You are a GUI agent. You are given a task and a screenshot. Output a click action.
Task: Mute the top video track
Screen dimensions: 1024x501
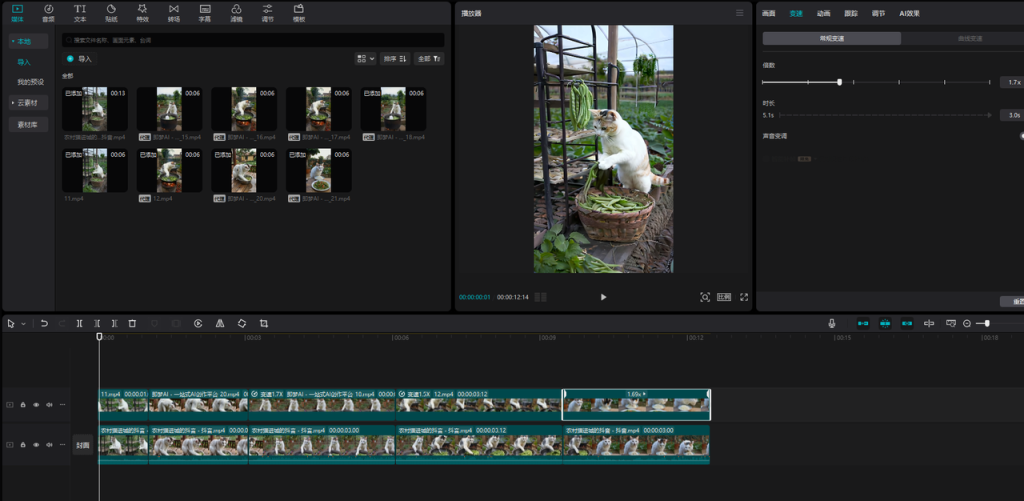click(x=49, y=405)
